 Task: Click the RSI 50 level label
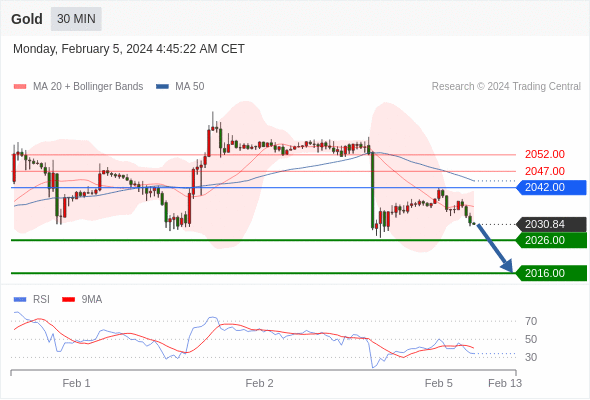point(531,339)
